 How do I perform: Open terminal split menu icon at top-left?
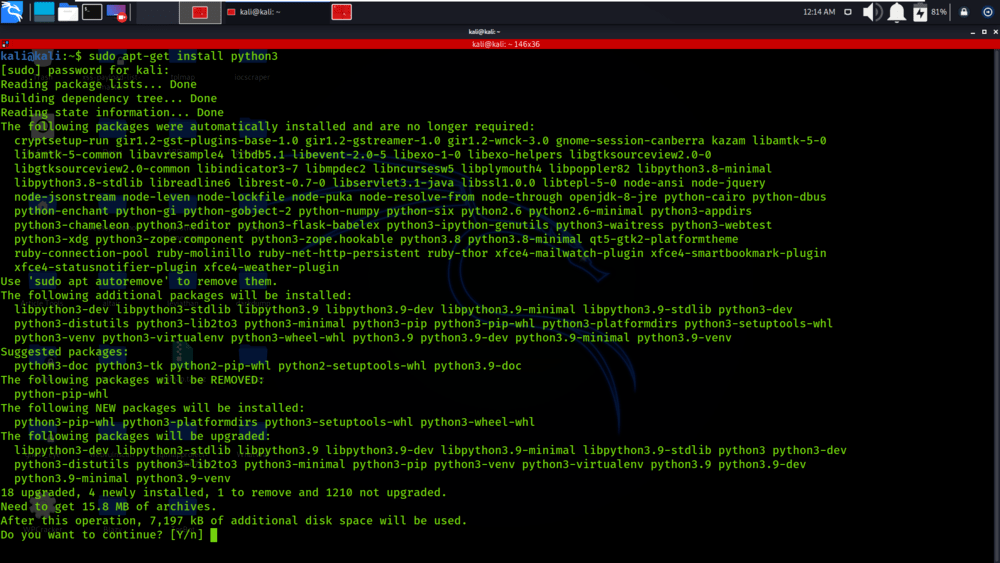[5, 44]
